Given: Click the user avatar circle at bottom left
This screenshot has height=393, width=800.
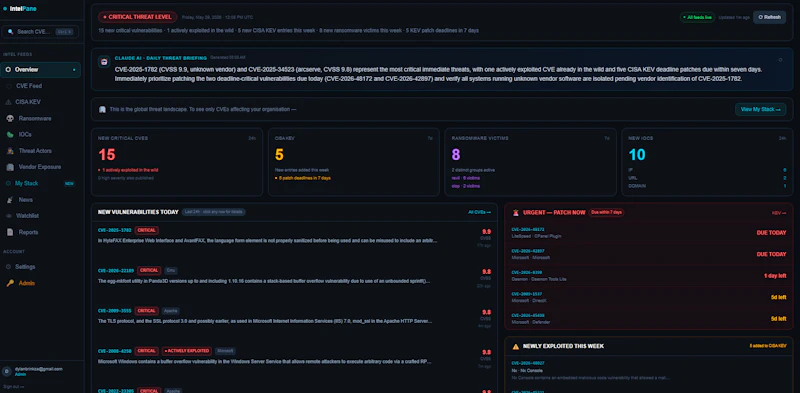Looking at the screenshot, I should coord(7,371).
